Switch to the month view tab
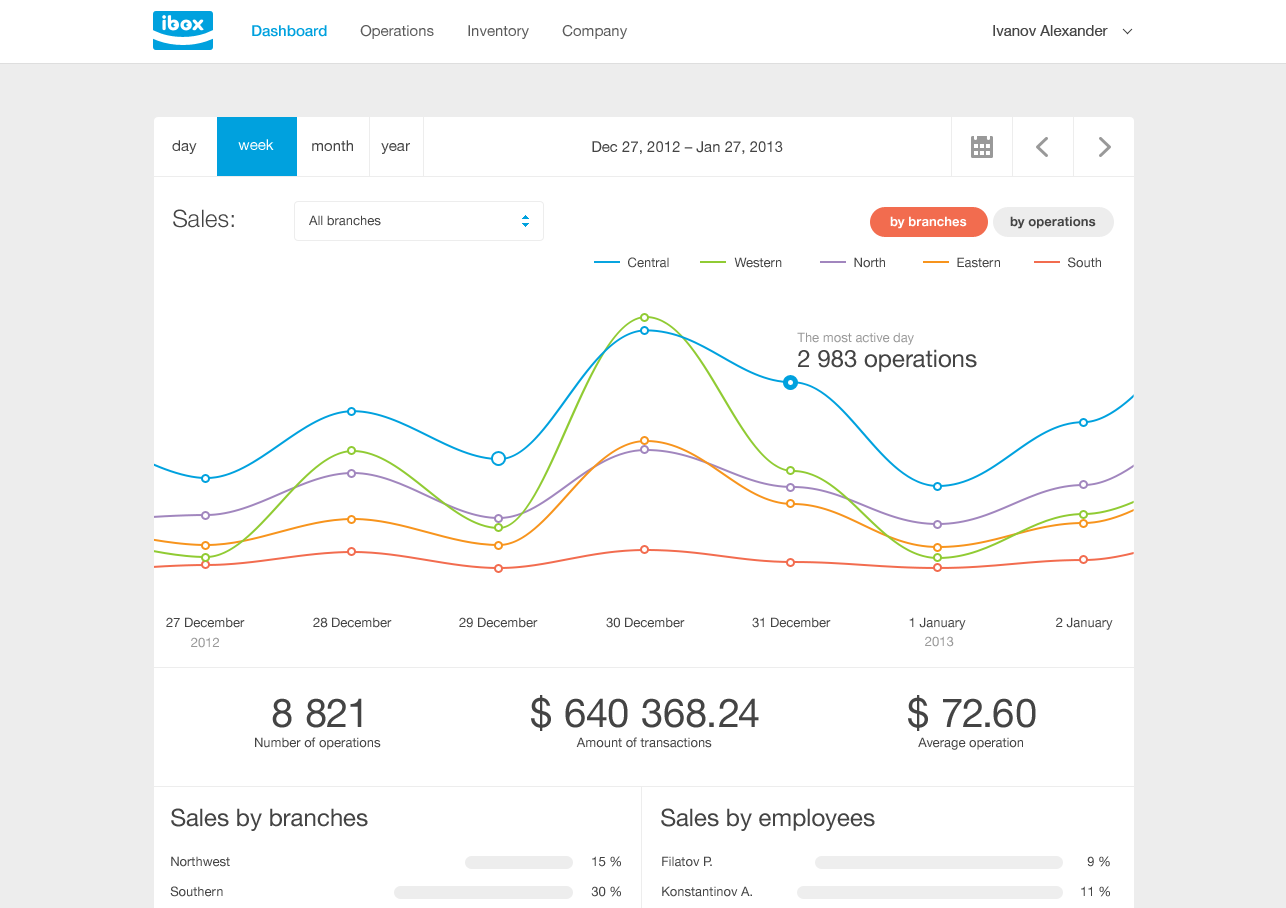This screenshot has height=908, width=1286. (332, 146)
